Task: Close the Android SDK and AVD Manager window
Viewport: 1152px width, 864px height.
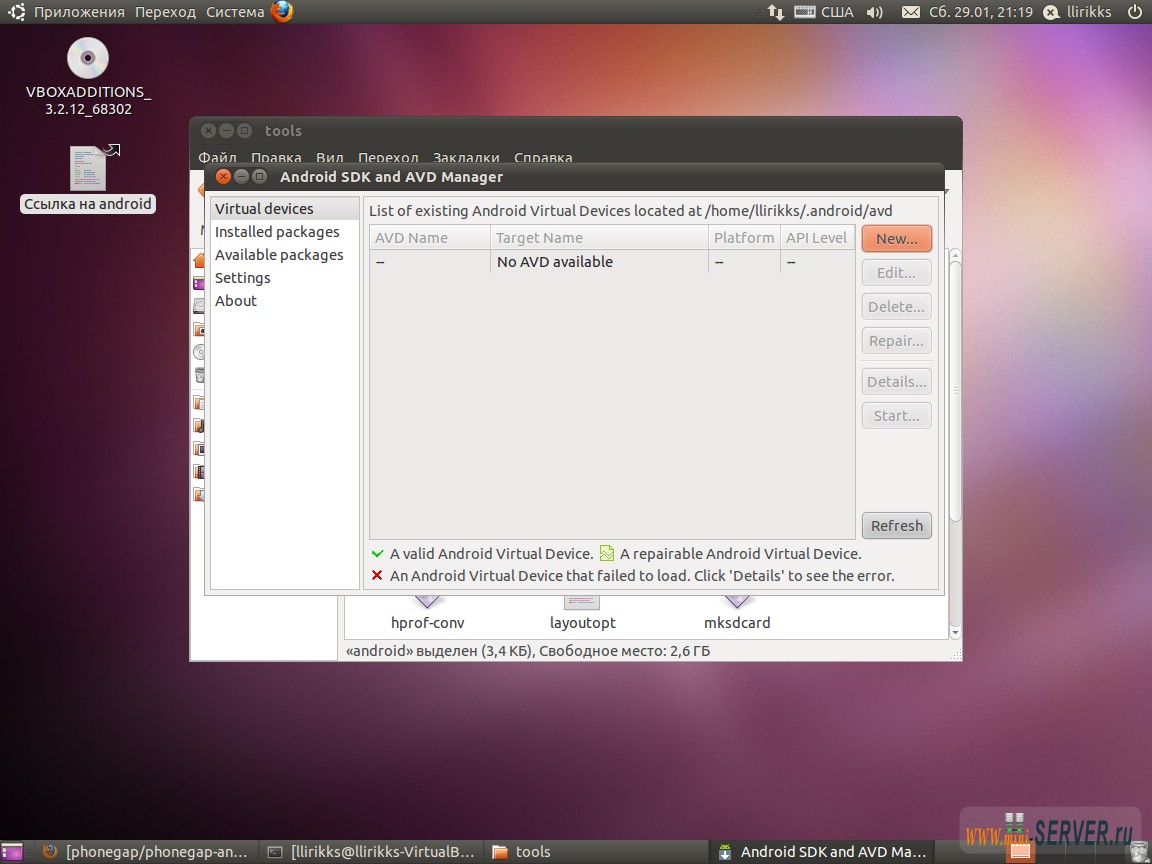Action: (x=223, y=176)
